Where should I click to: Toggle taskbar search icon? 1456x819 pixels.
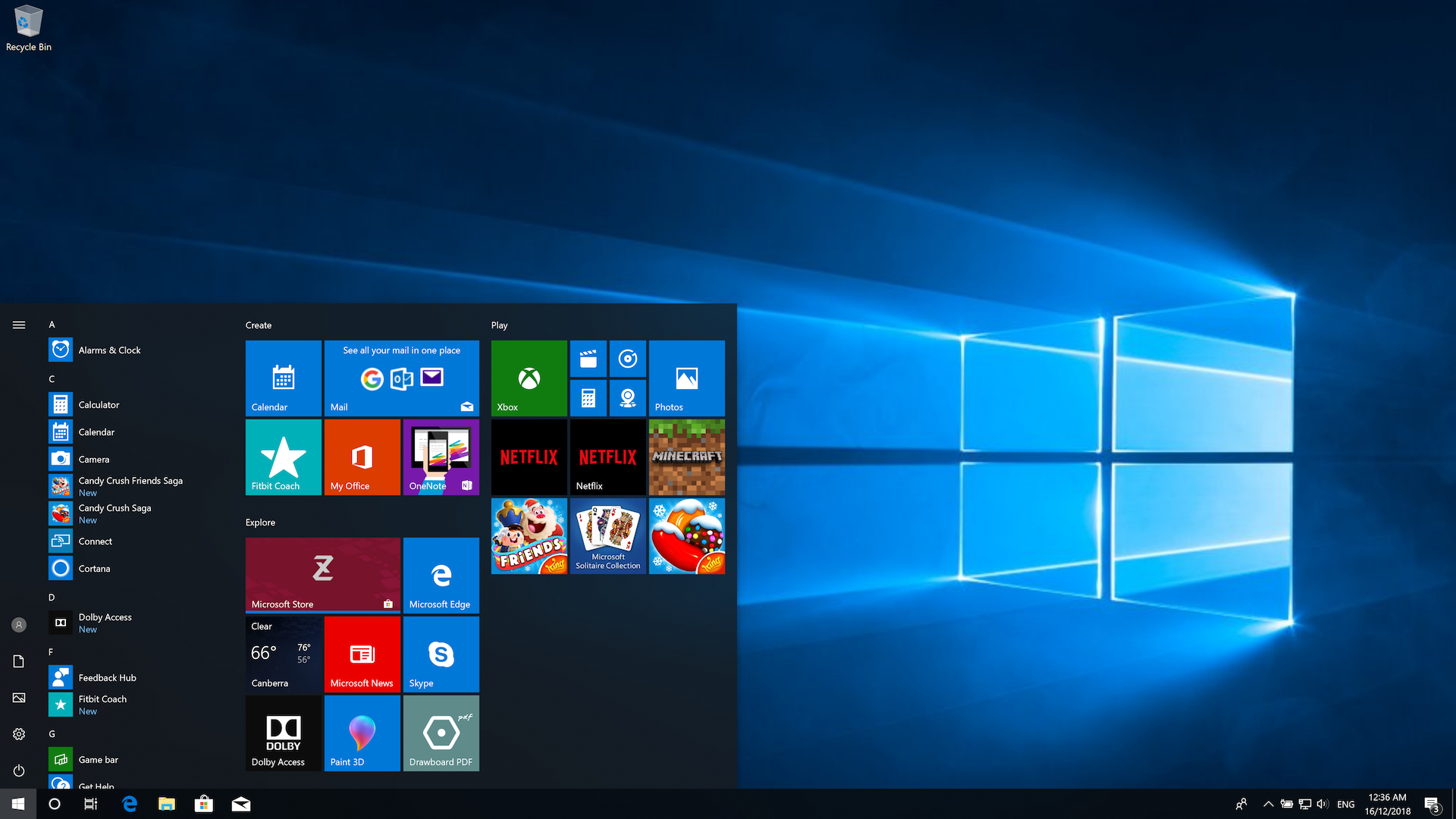tap(54, 803)
